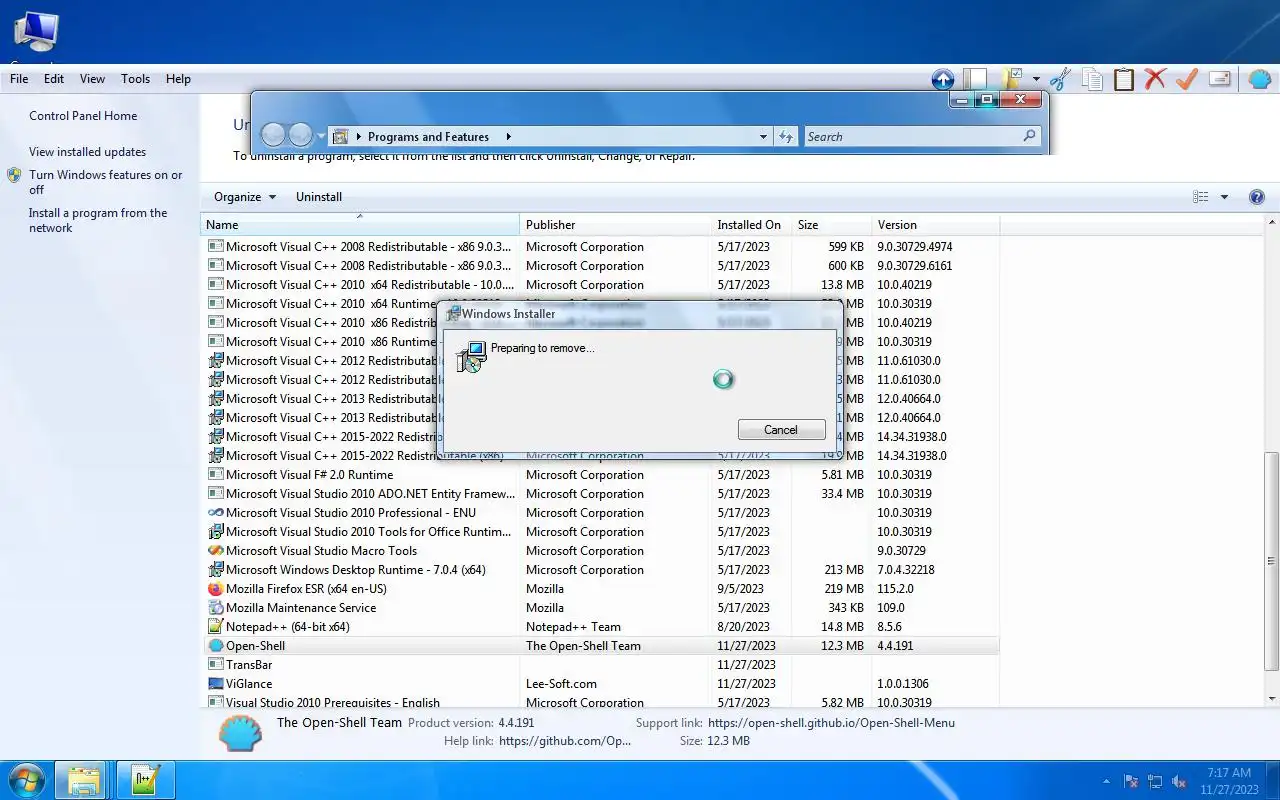Cancel the Windows Installer removal
Screen dimensions: 1280x800
pos(781,430)
